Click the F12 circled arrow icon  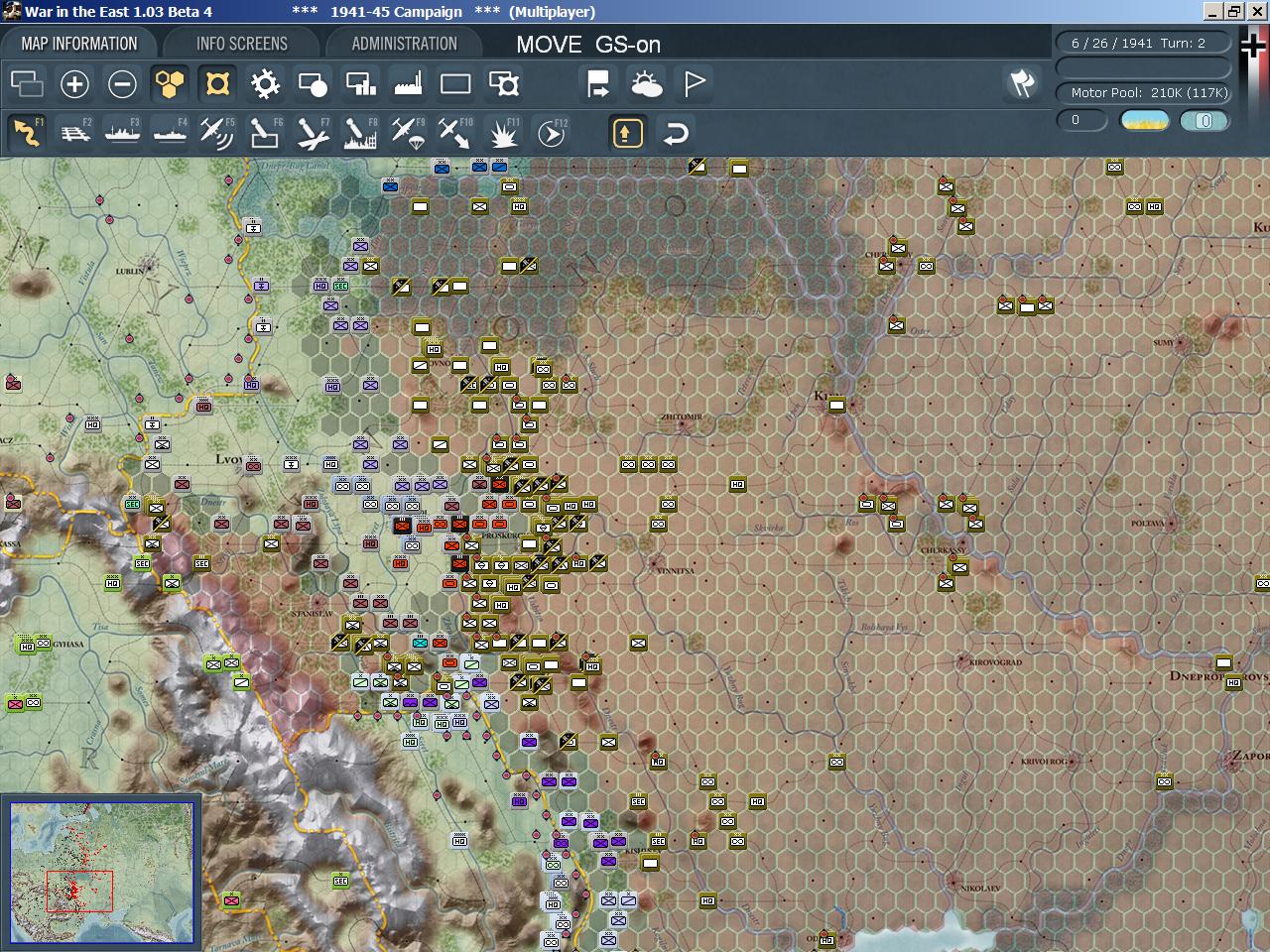click(x=552, y=132)
